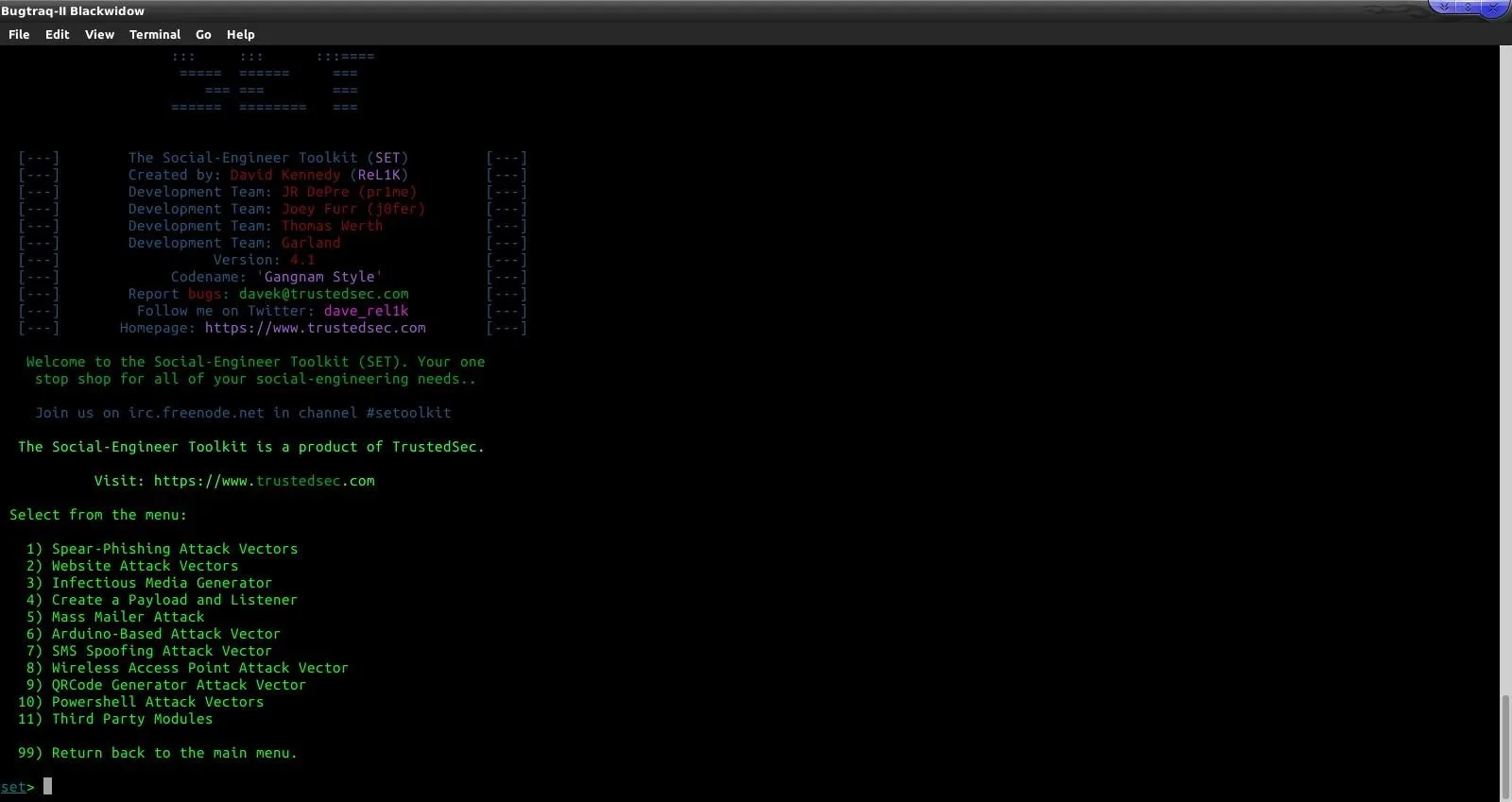This screenshot has height=802, width=1512.
Task: Open the Edit menu
Action: tap(57, 34)
